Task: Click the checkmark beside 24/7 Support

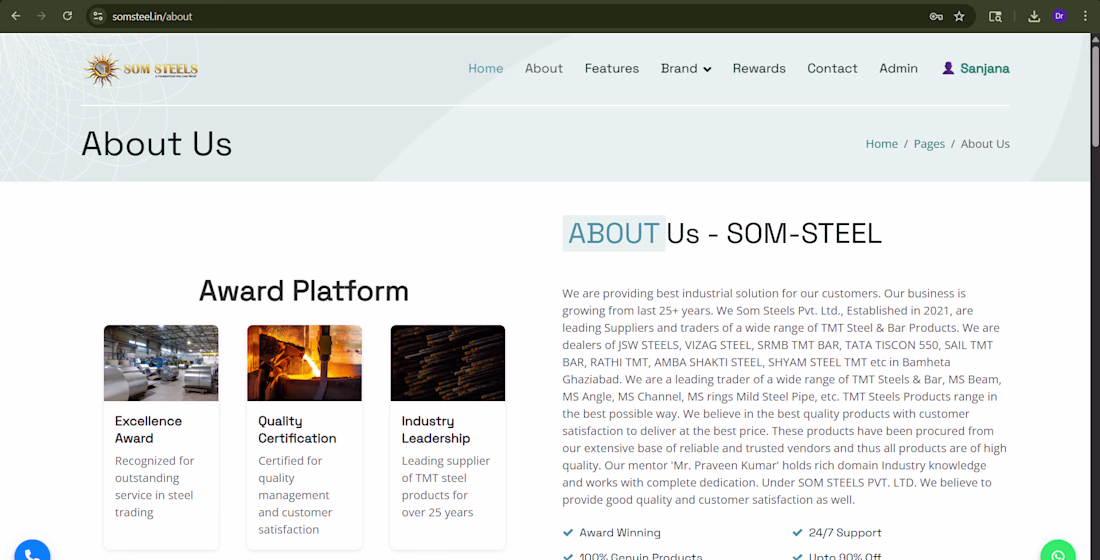Action: point(797,533)
